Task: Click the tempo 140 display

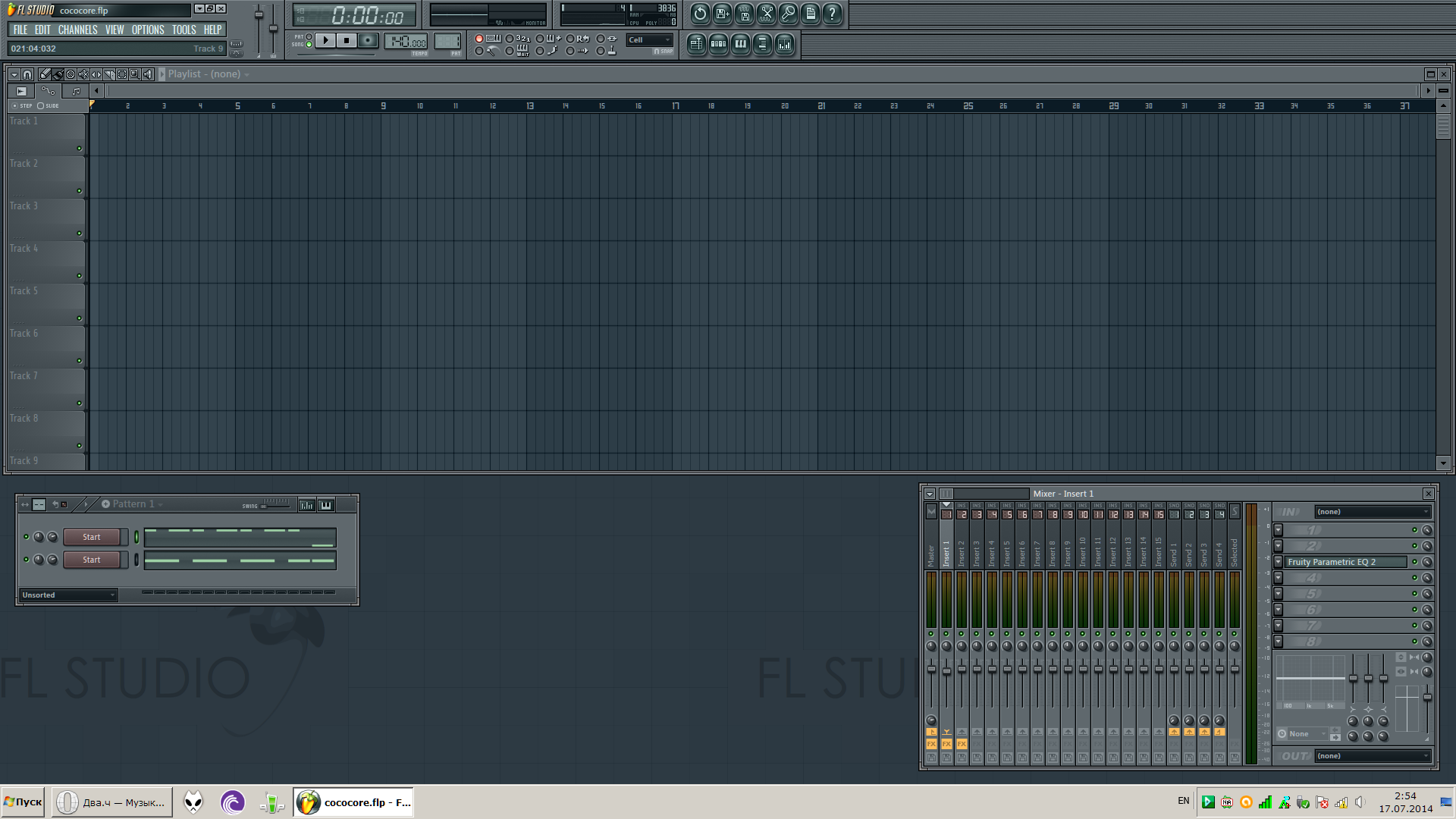Action: tap(406, 42)
